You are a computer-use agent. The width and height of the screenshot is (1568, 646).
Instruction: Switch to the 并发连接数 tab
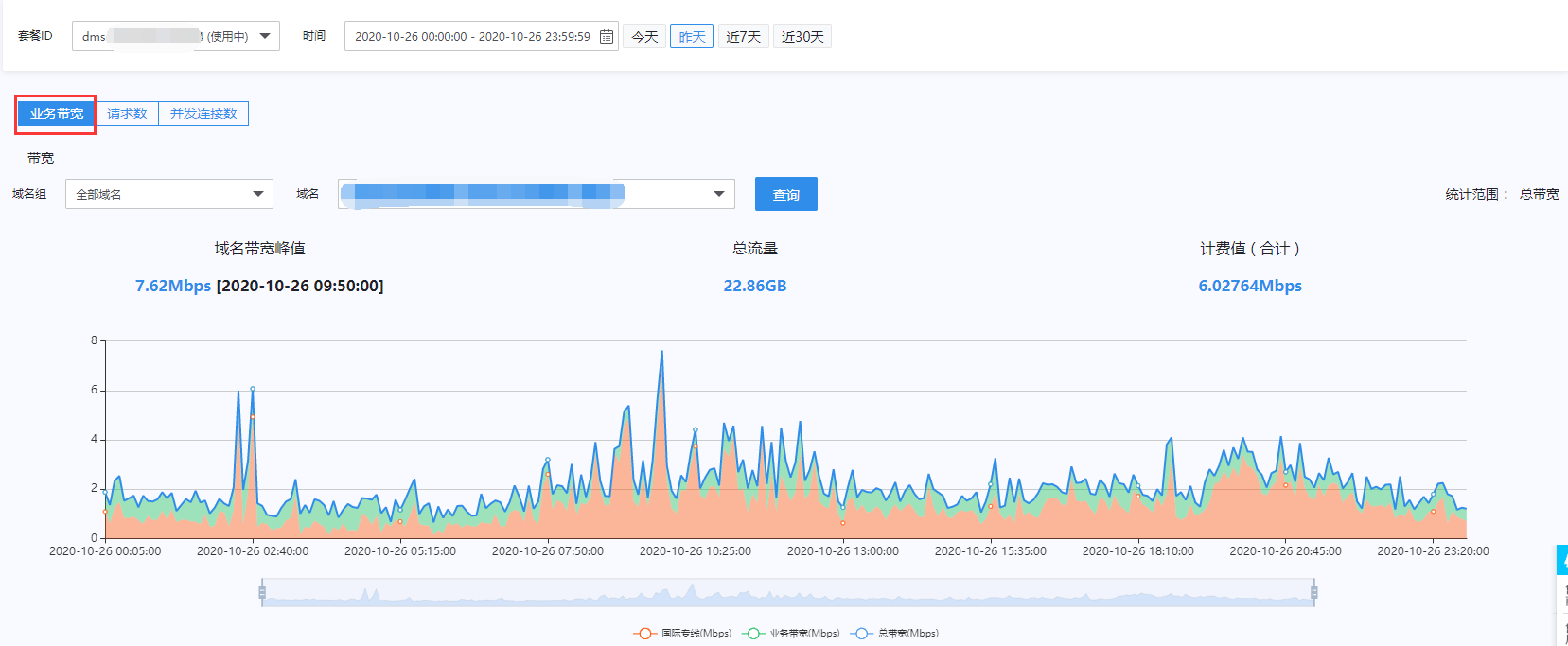pyautogui.click(x=203, y=113)
